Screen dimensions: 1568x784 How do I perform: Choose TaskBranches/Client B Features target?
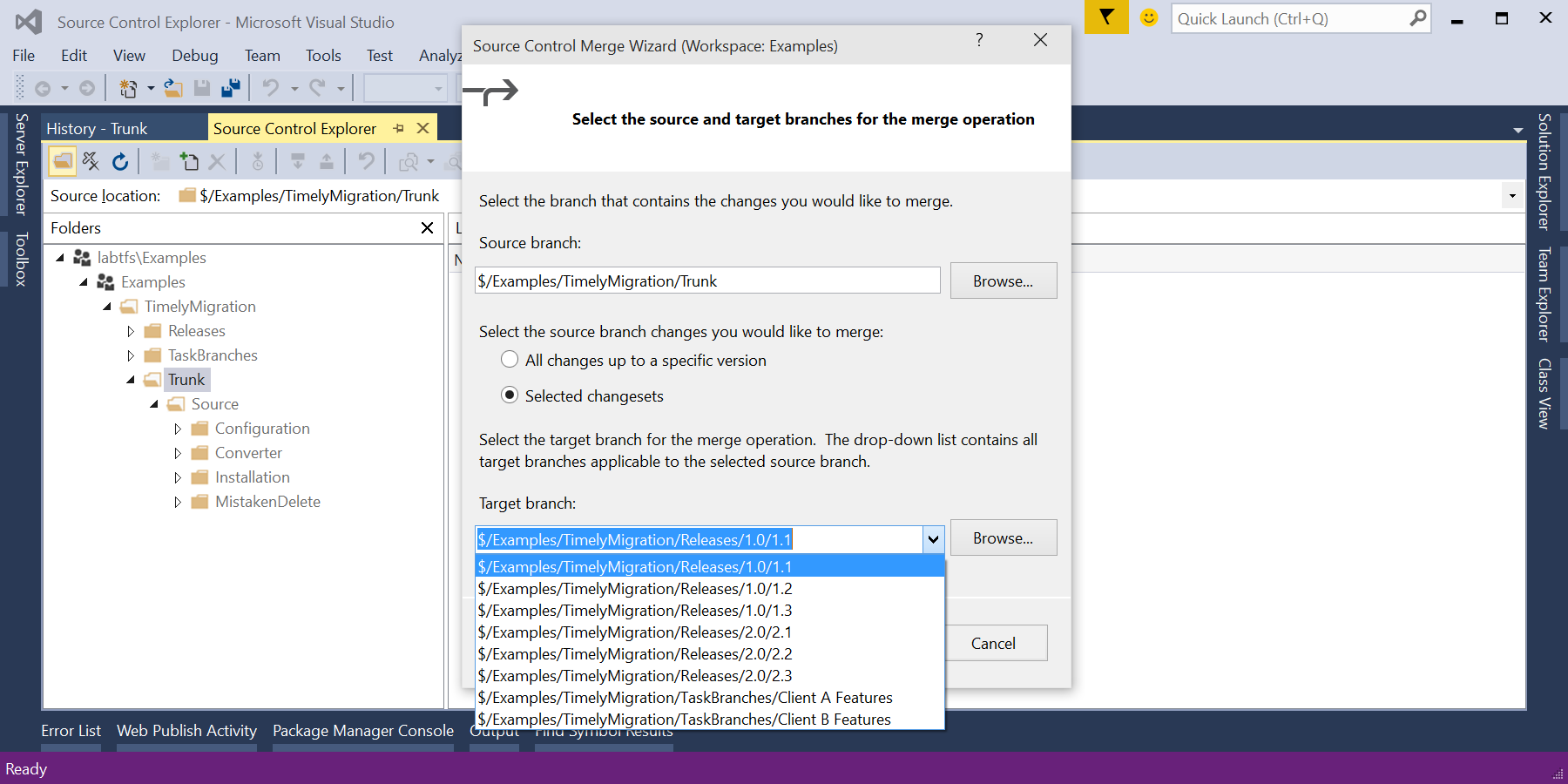[710, 720]
